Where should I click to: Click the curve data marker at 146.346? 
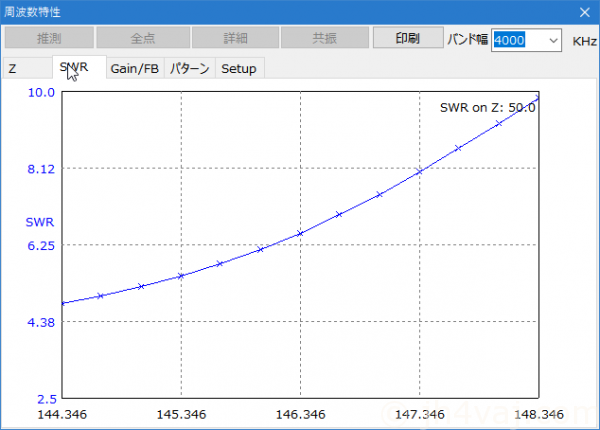300,234
